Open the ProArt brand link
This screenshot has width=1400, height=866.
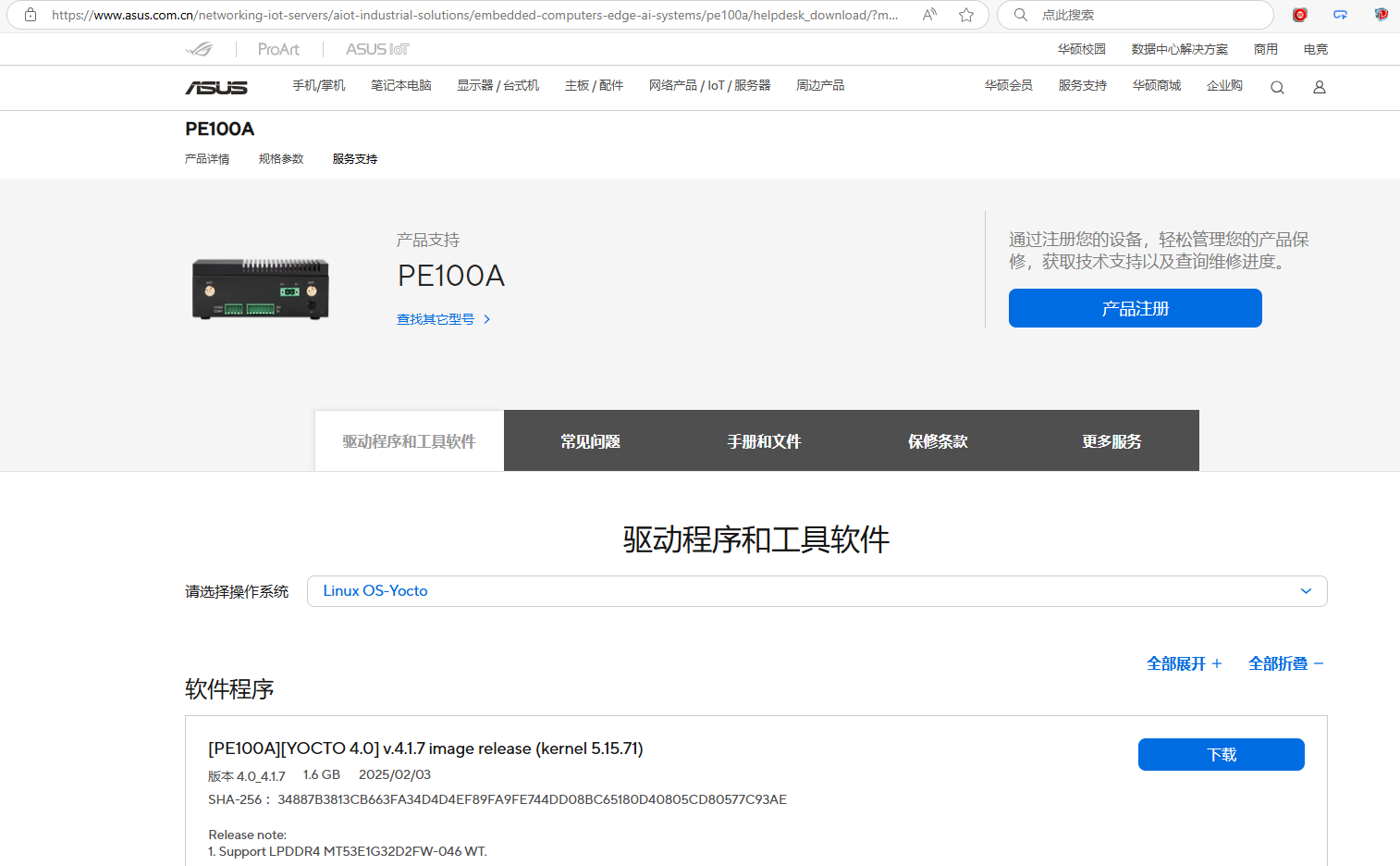(x=278, y=49)
